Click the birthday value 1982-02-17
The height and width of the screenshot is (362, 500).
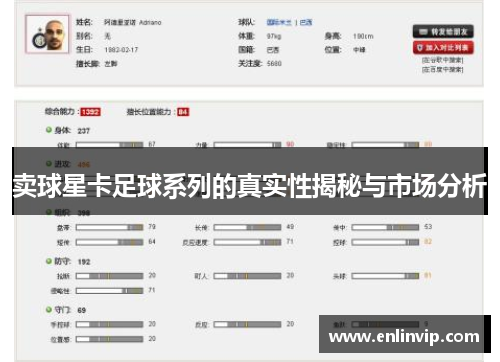[121, 50]
